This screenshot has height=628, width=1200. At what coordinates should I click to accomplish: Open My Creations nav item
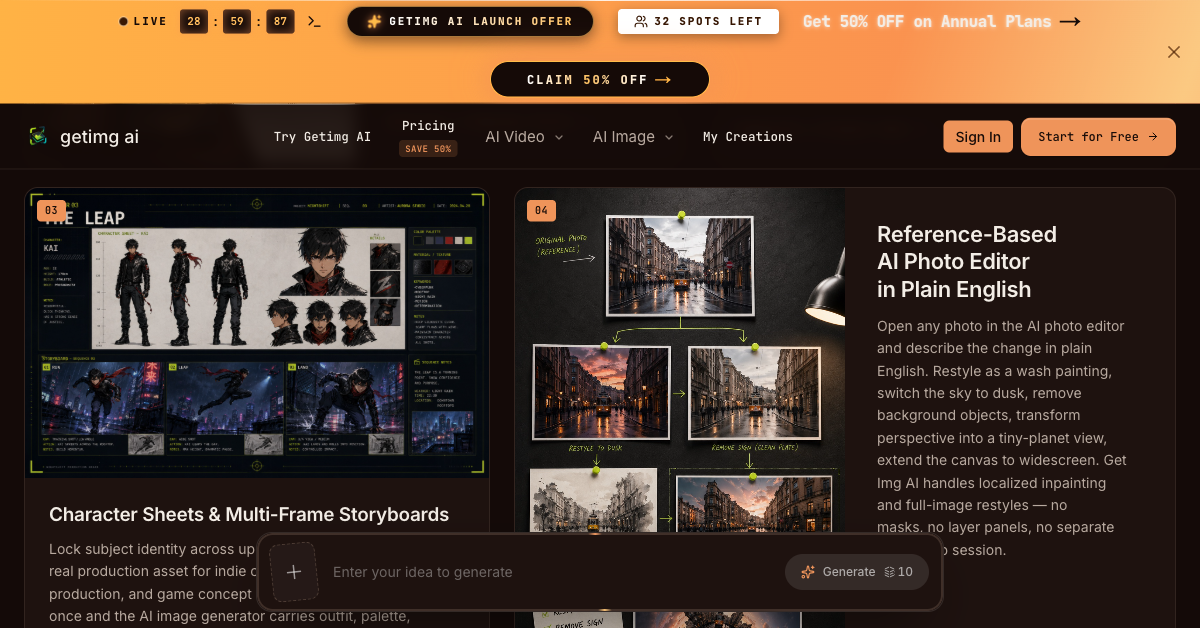click(x=748, y=137)
